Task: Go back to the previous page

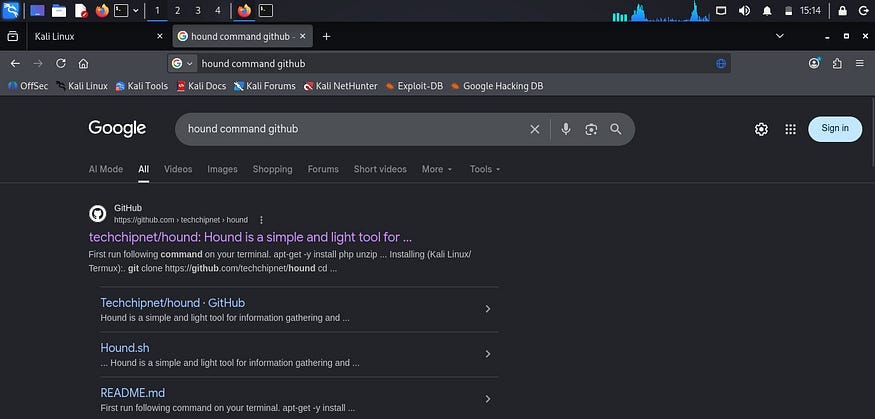Action: [16, 64]
